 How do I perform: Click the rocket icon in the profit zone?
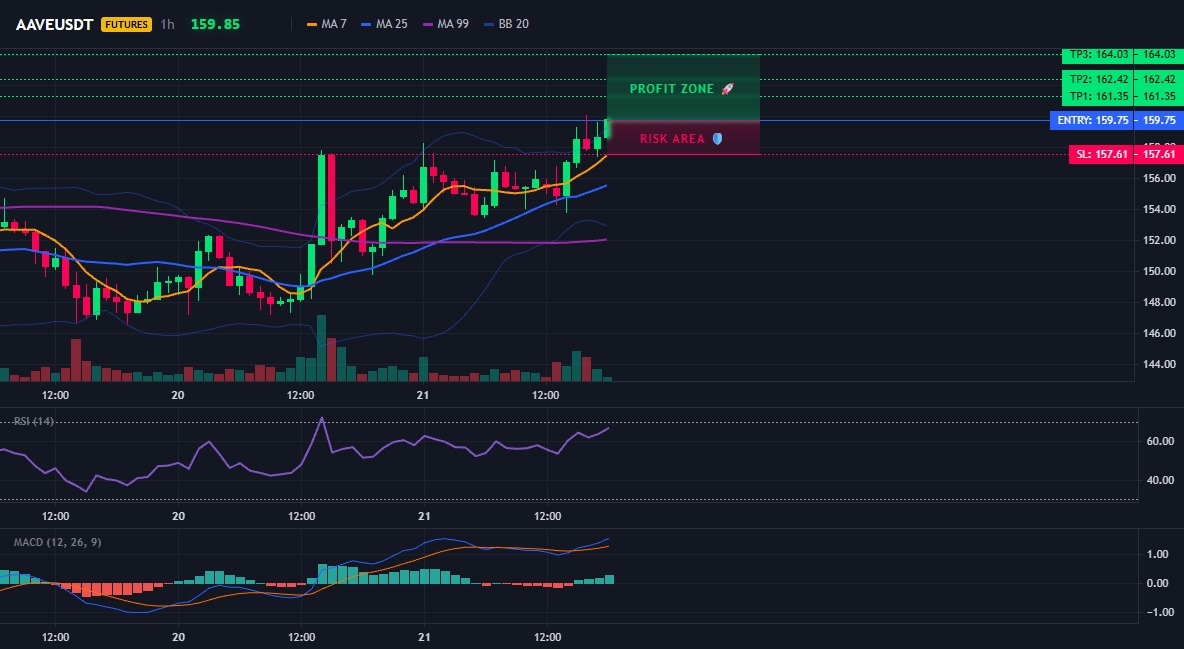coord(727,89)
